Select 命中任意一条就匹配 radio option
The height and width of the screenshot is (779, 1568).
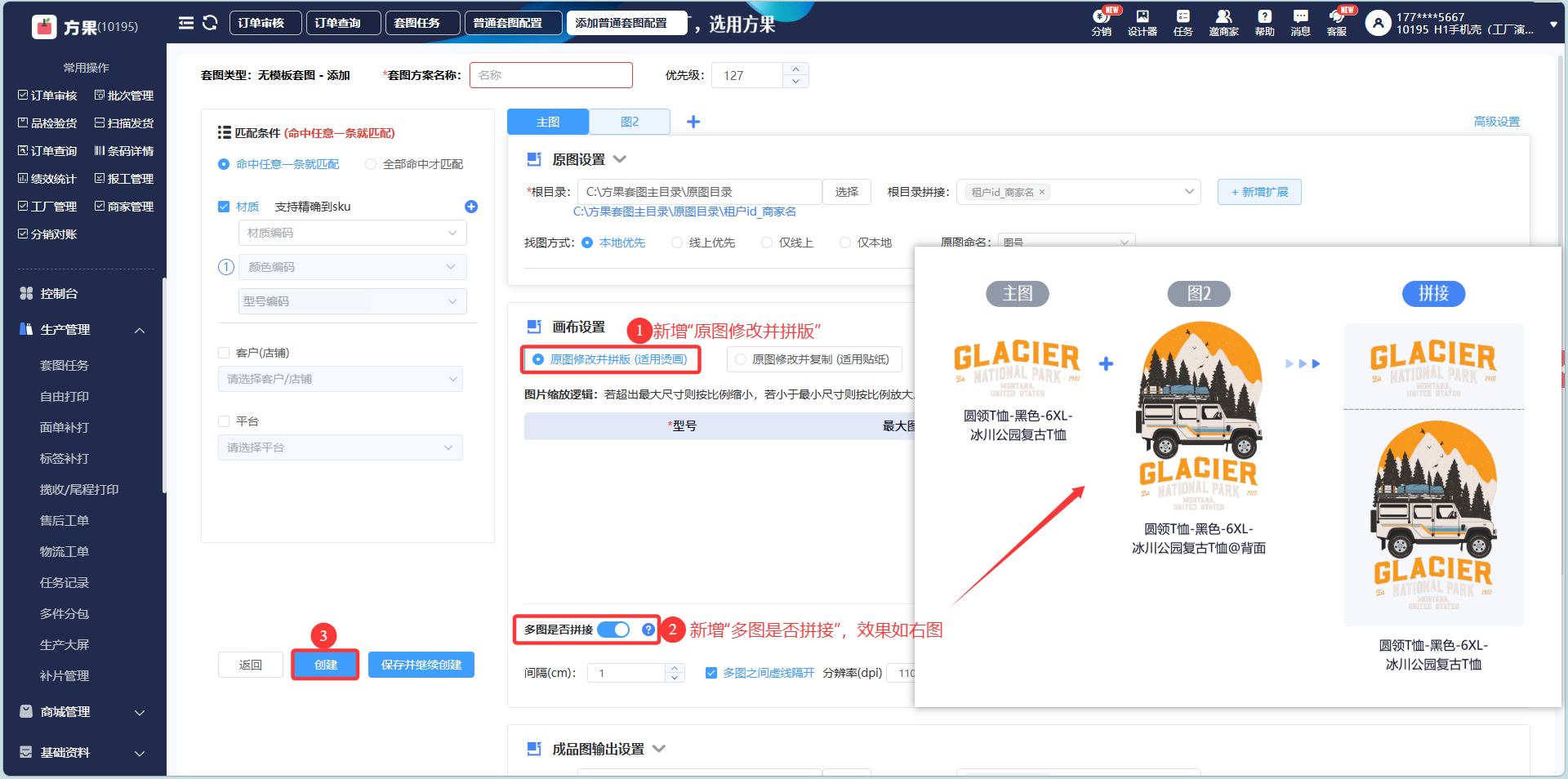pyautogui.click(x=224, y=164)
